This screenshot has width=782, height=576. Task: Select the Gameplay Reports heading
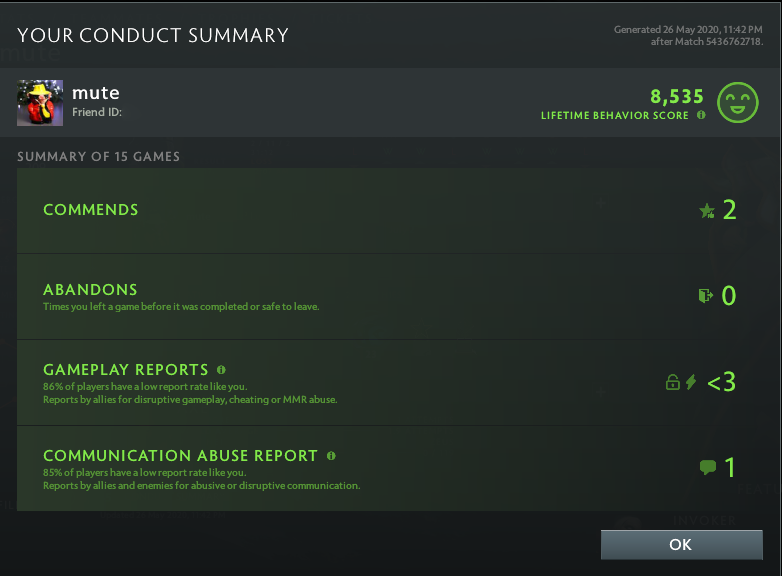click(126, 370)
